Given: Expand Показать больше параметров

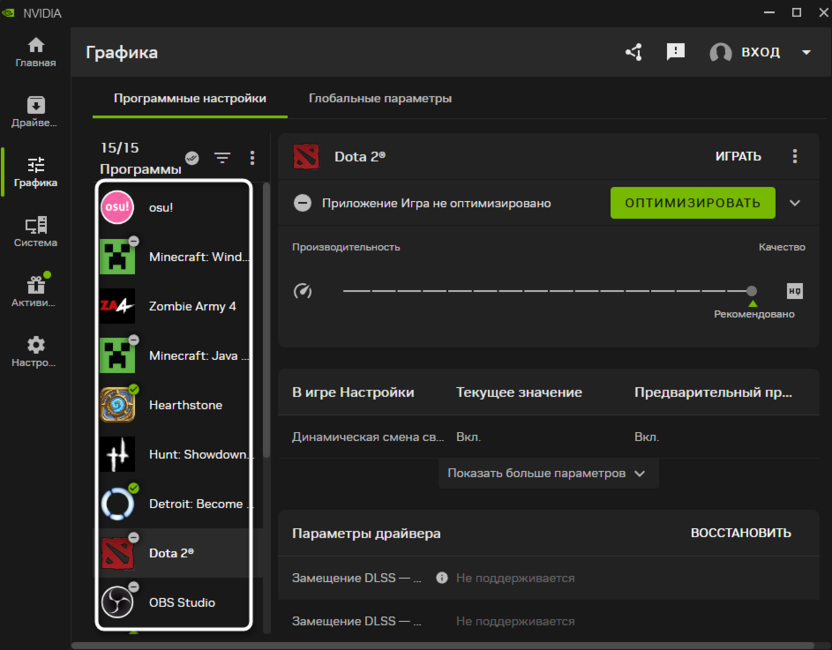Looking at the screenshot, I should point(548,473).
